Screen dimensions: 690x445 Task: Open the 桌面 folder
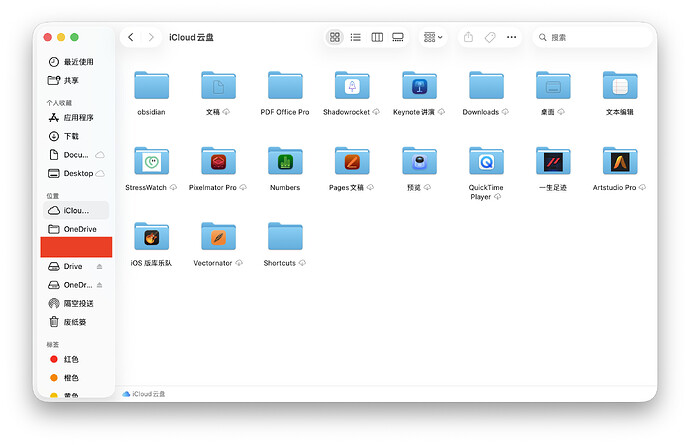pyautogui.click(x=553, y=85)
